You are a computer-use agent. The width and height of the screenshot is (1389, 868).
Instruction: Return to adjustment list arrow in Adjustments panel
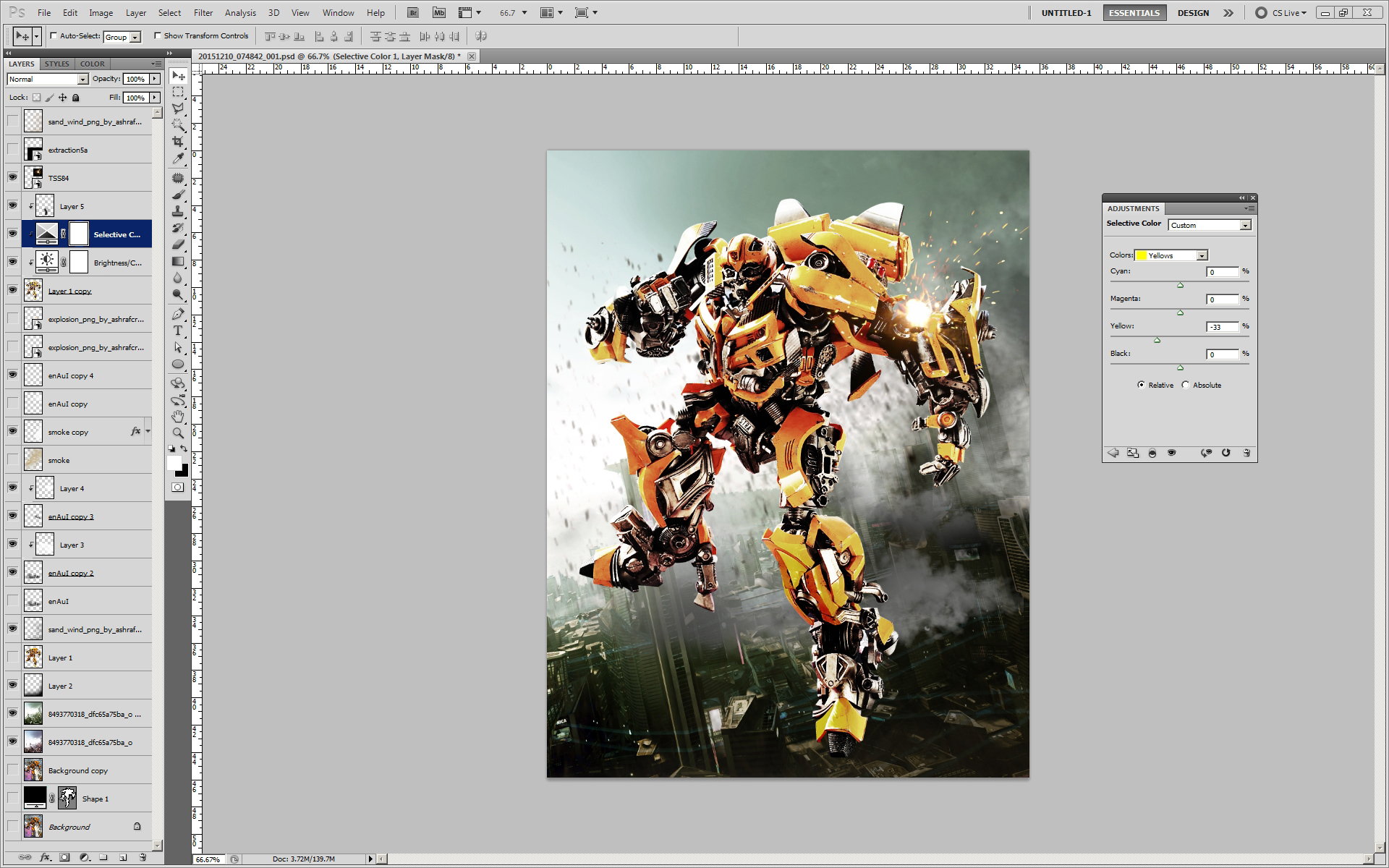point(1113,453)
